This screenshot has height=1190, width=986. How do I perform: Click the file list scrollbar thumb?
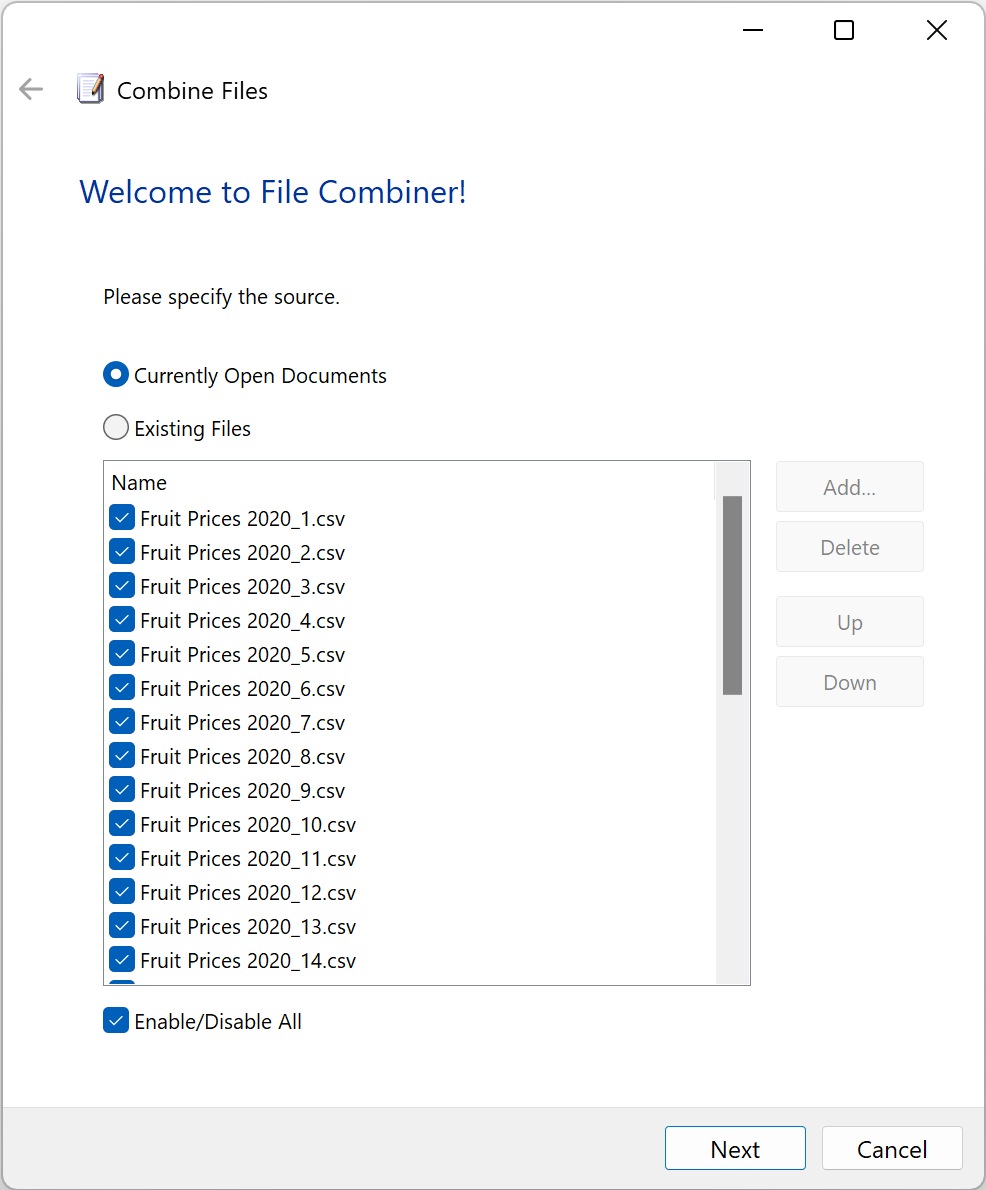[732, 595]
